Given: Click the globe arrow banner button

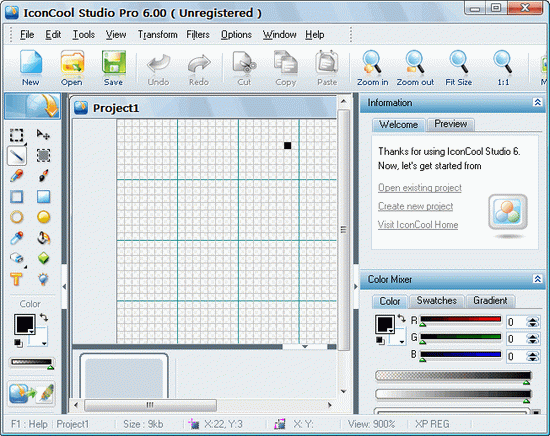Looking at the screenshot, I should [32, 106].
